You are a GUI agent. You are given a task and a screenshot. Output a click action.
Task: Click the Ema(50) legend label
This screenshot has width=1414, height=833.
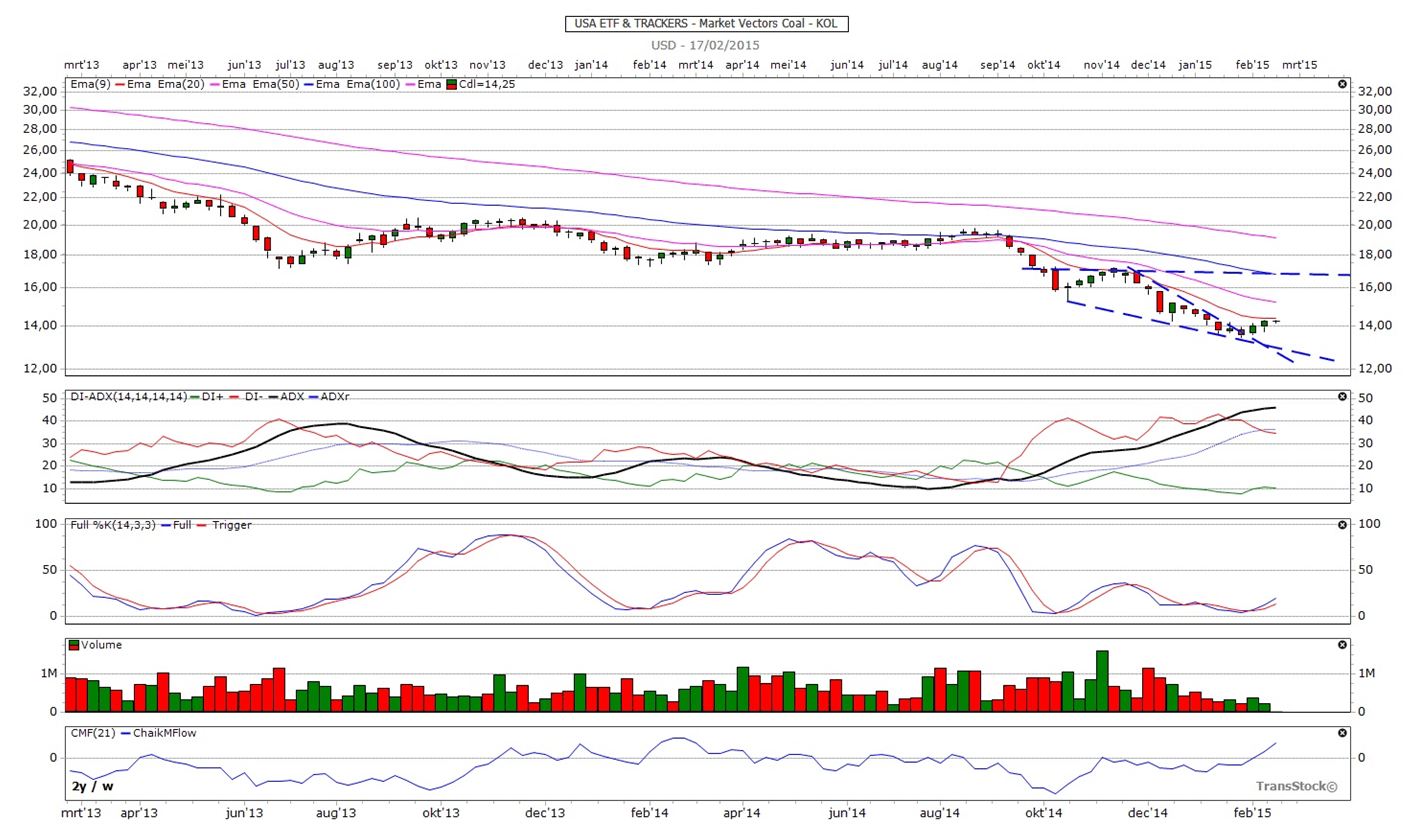[x=276, y=85]
